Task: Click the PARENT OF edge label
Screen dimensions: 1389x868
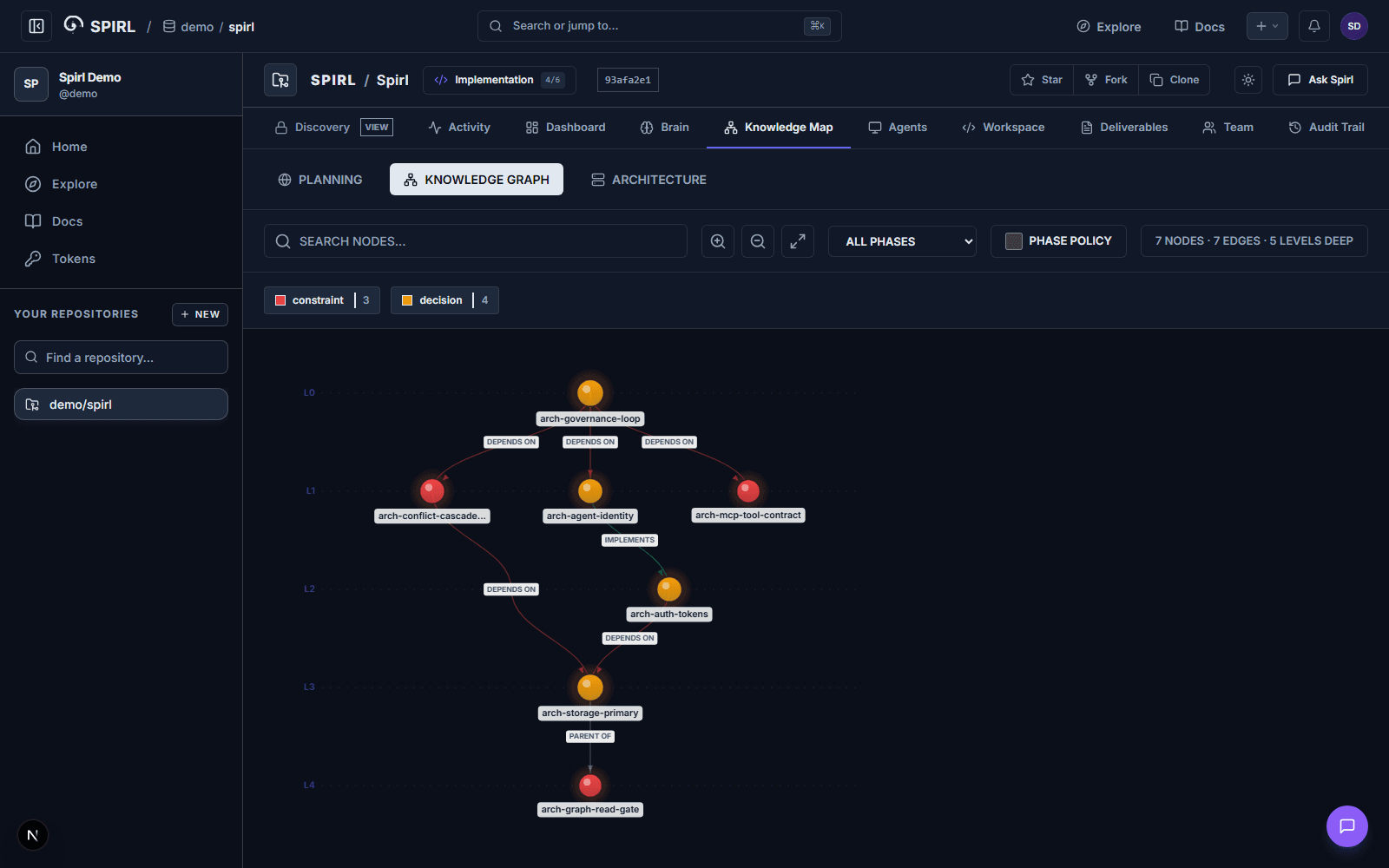Action: tap(590, 736)
